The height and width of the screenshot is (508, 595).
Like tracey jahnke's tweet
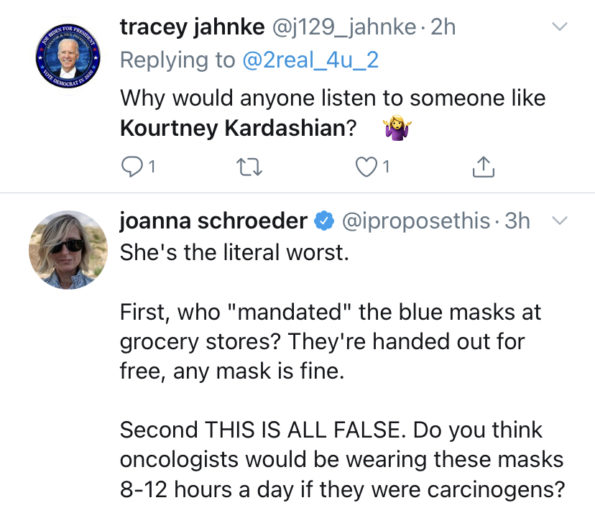click(366, 167)
